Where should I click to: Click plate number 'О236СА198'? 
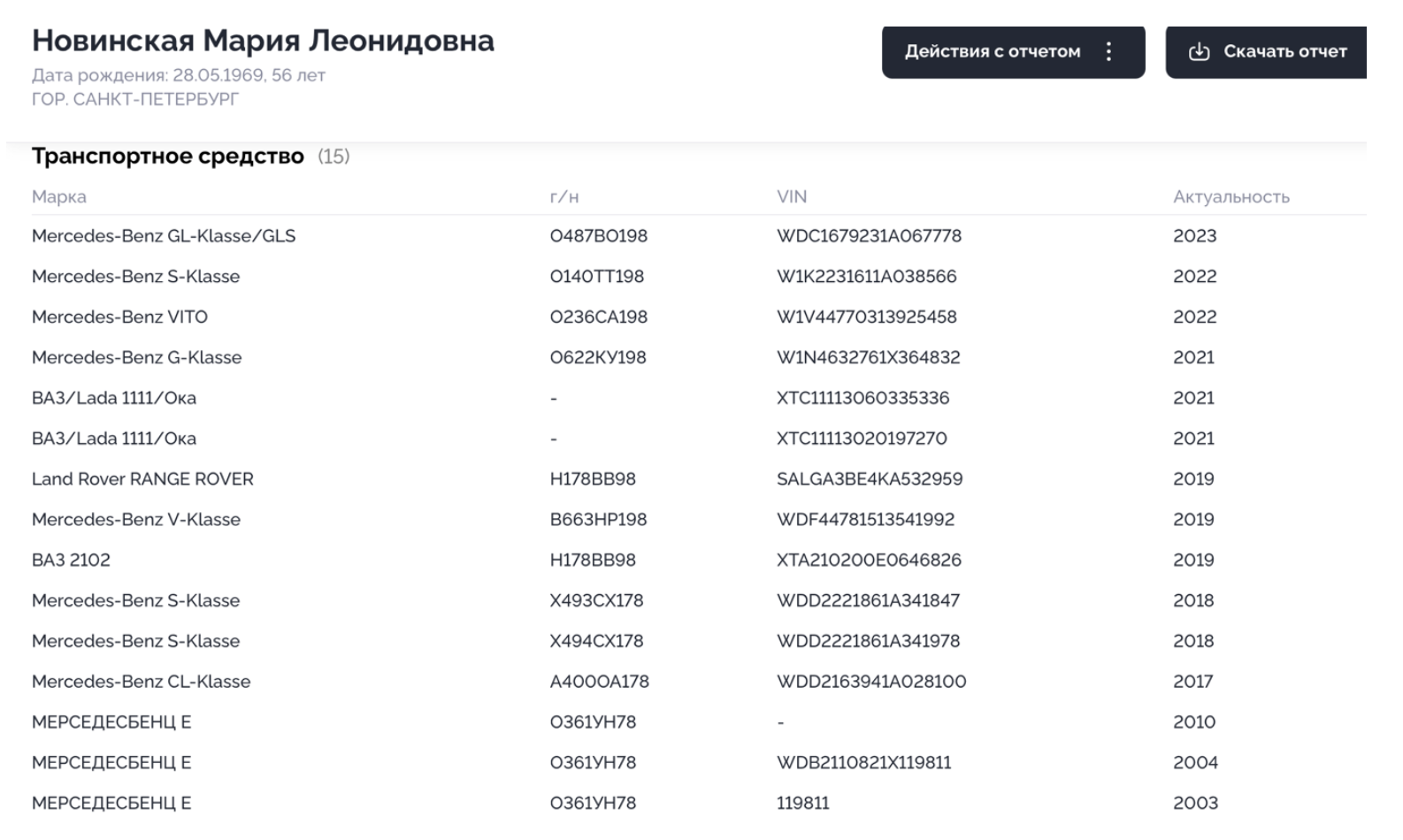pos(599,317)
